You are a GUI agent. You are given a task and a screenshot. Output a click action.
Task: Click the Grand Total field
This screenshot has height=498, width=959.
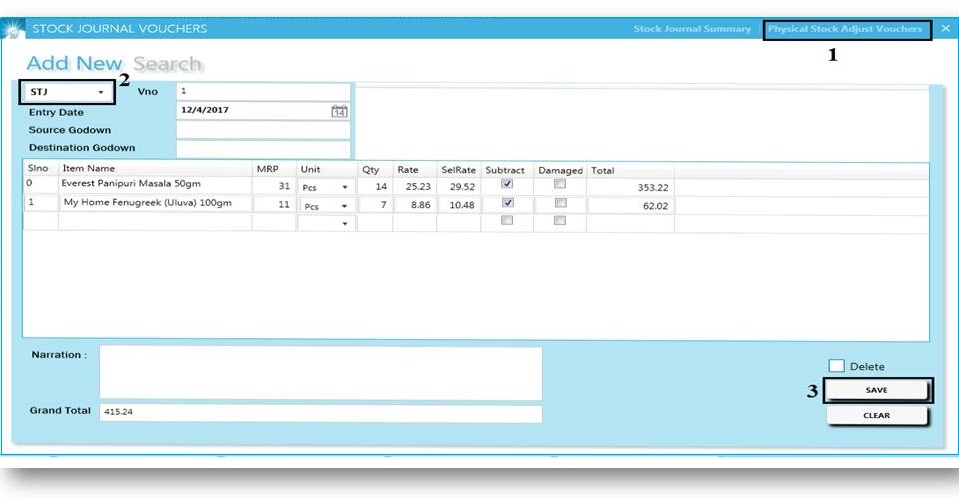(x=320, y=413)
